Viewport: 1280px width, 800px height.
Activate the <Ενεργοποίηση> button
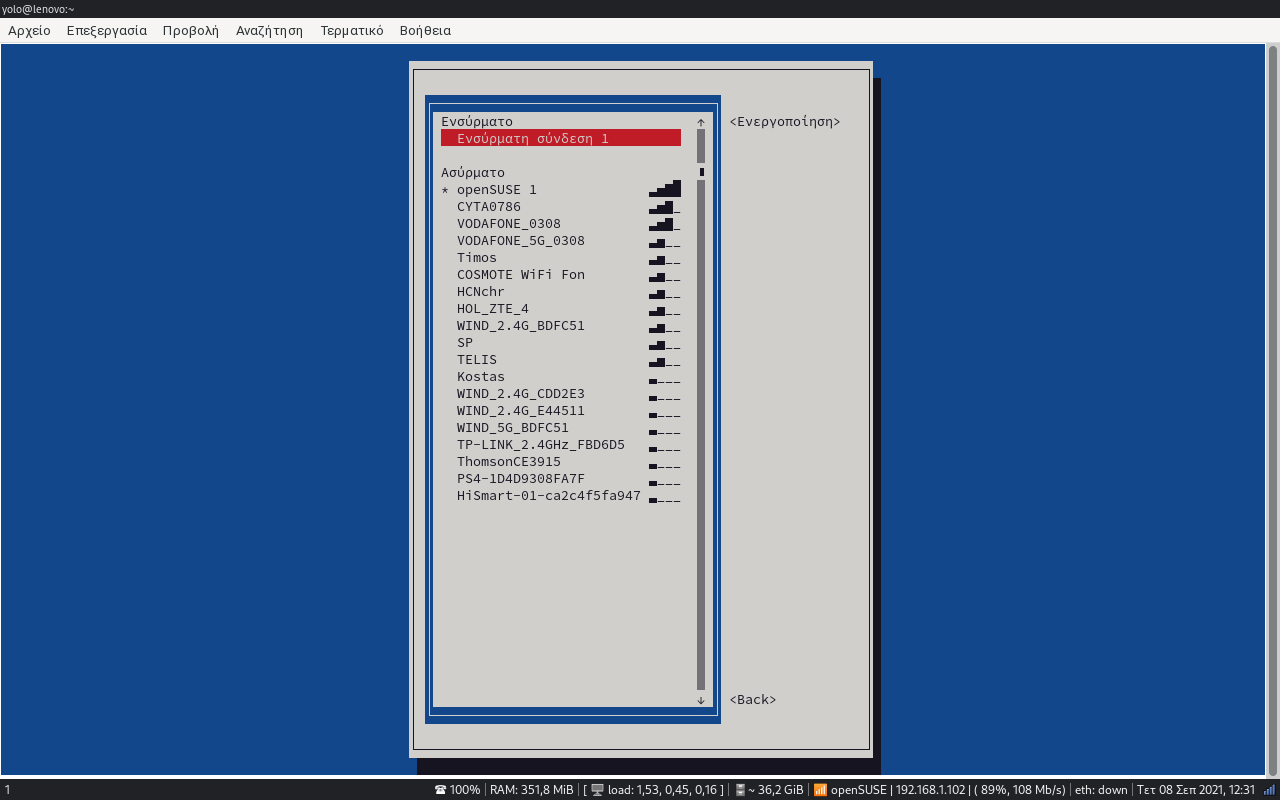[785, 122]
